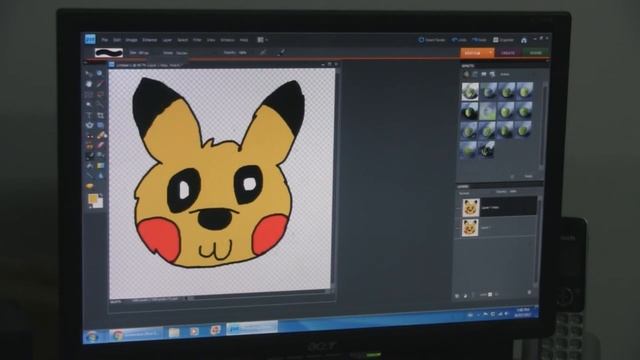
Task: Select the top layer copy thumbnail
Action: [x=470, y=207]
